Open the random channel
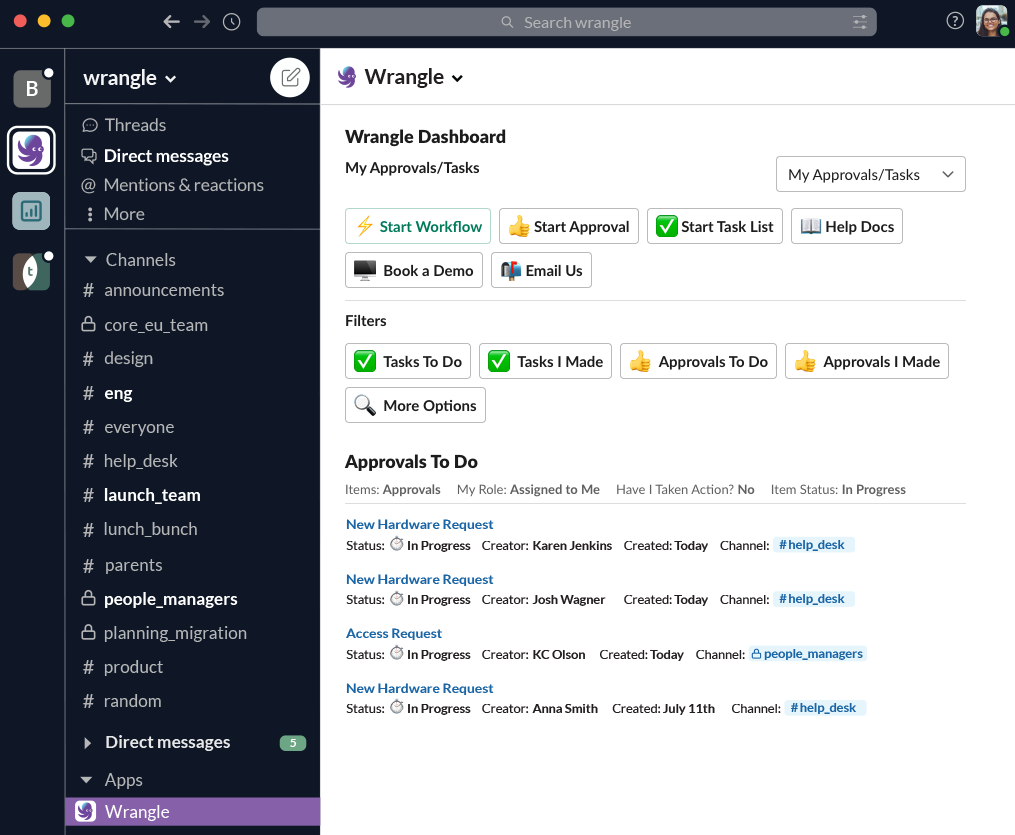This screenshot has width=1015, height=835. [132, 701]
